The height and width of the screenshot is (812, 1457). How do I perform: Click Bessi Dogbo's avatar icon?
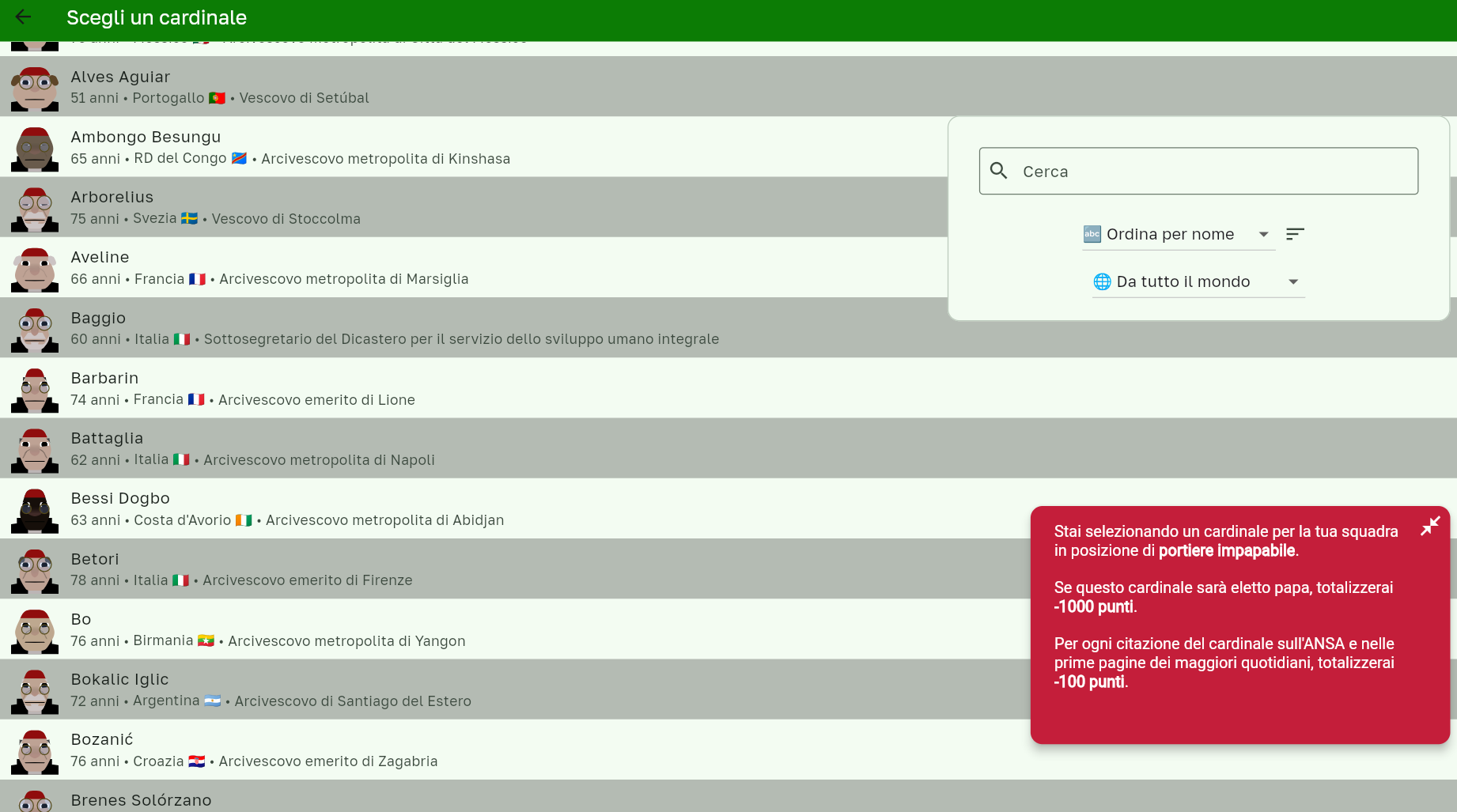tap(35, 509)
